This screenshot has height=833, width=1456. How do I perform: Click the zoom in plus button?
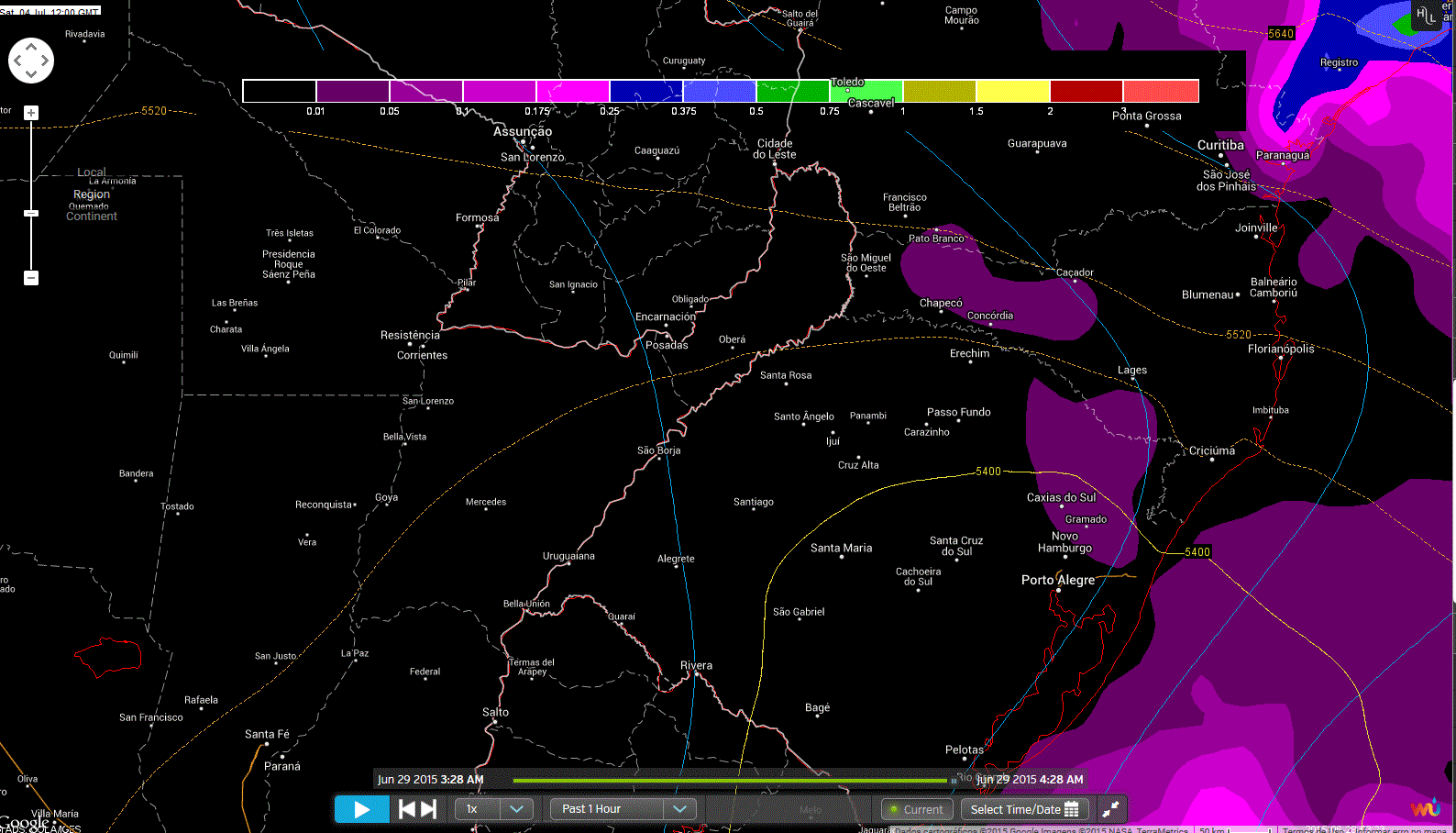pyautogui.click(x=31, y=113)
